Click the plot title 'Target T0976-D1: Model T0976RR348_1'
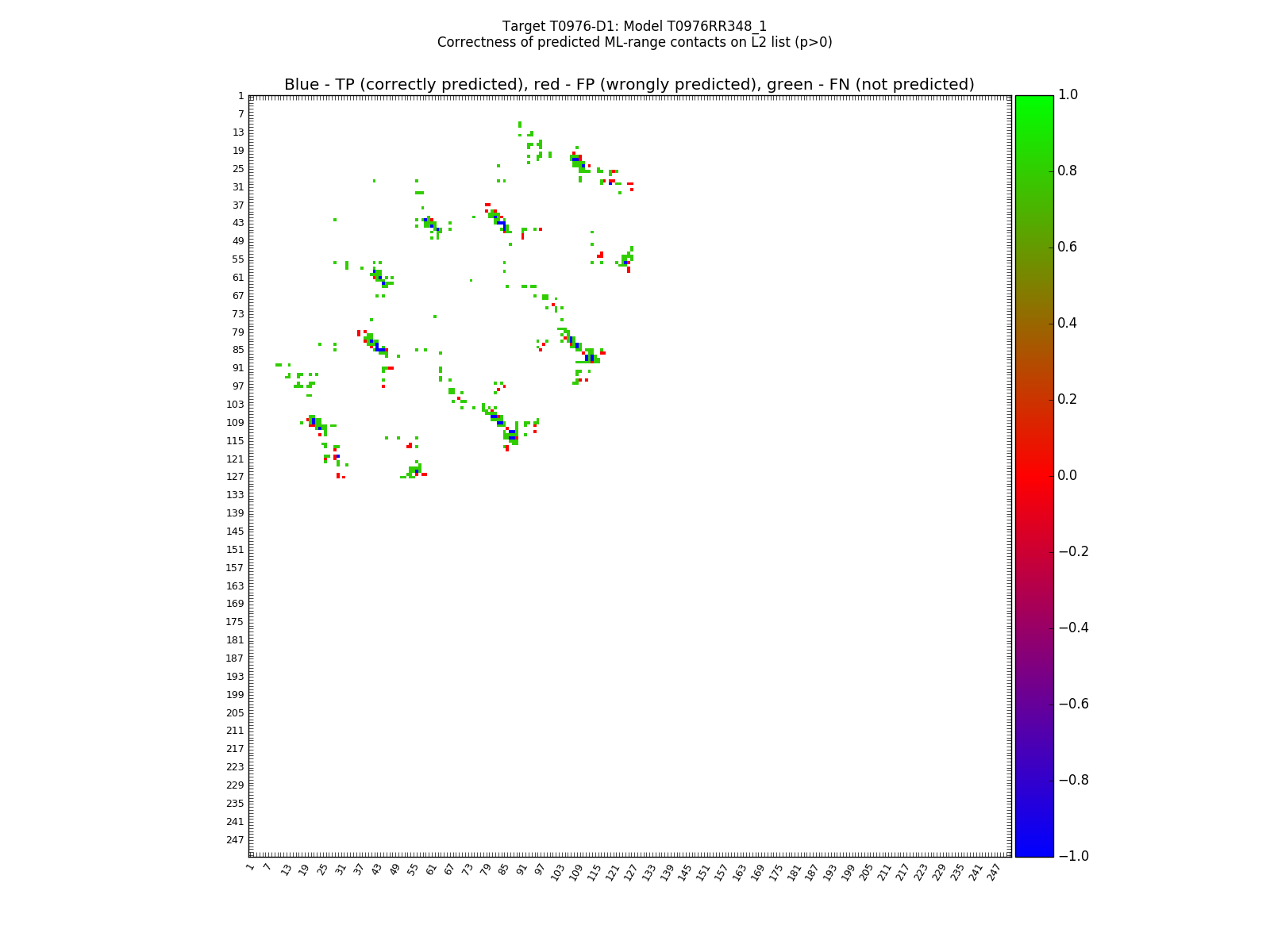Viewport: 1270px width, 952px height. point(634,26)
